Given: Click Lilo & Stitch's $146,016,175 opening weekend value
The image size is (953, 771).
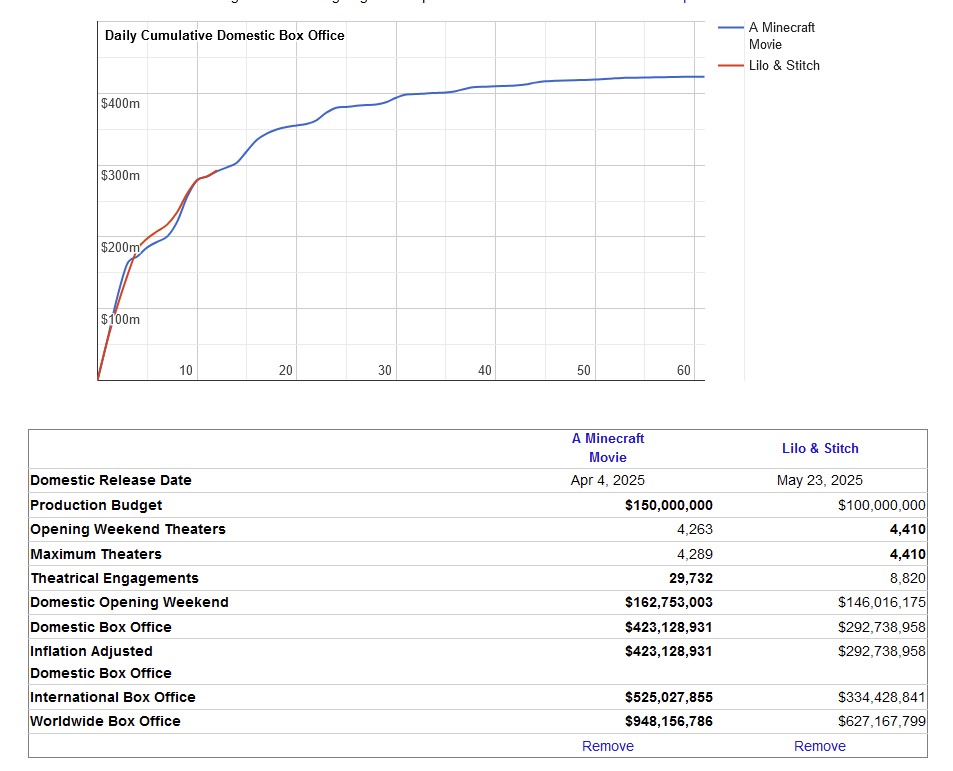Looking at the screenshot, I should (881, 602).
